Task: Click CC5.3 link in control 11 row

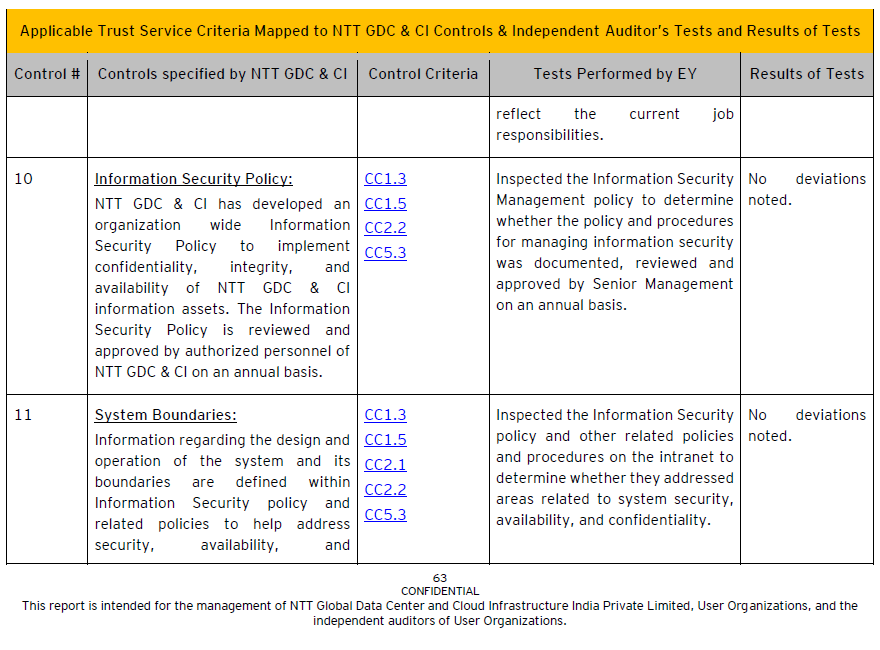Action: click(385, 515)
